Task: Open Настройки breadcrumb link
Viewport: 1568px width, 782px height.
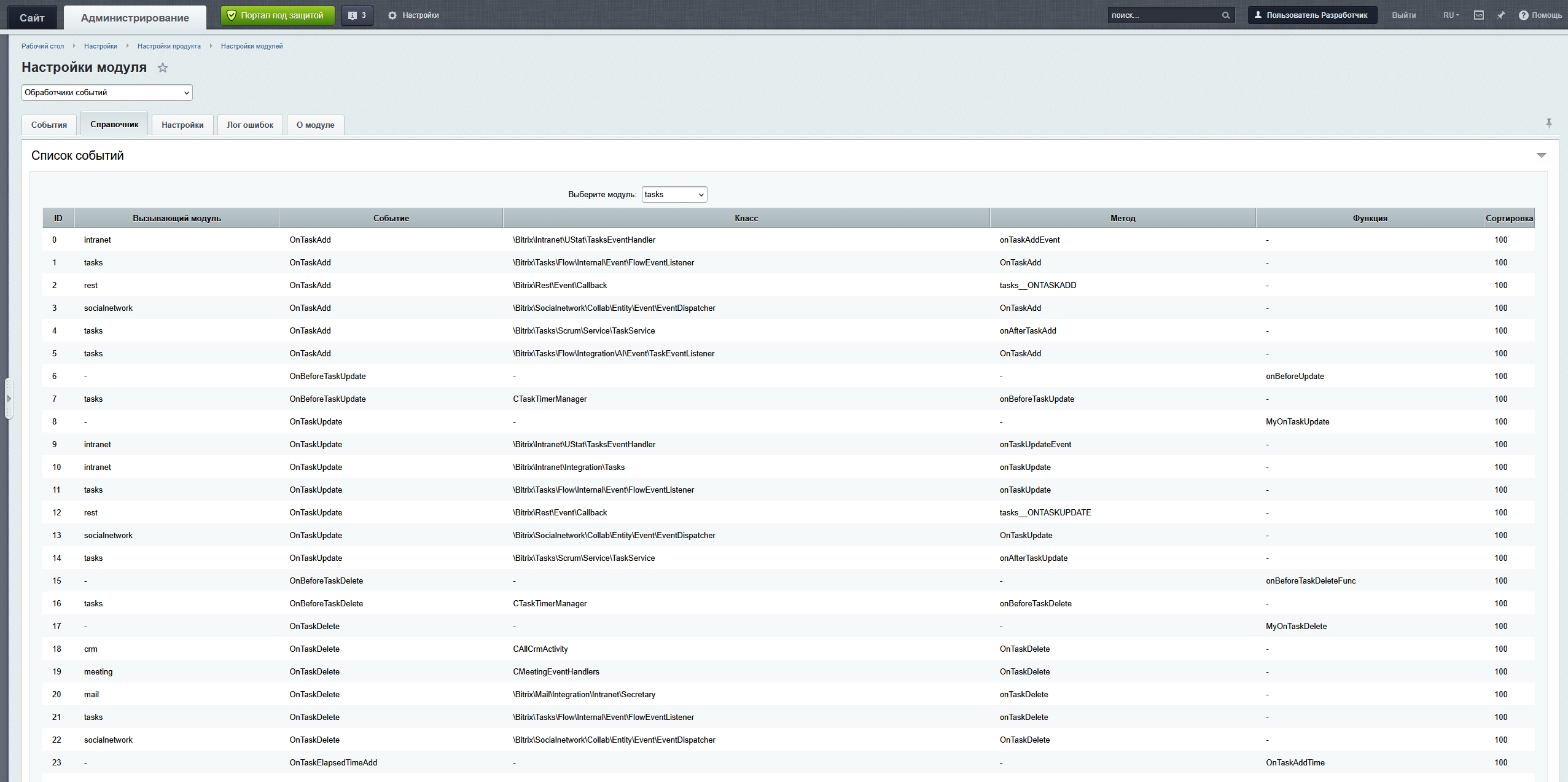Action: tap(101, 46)
